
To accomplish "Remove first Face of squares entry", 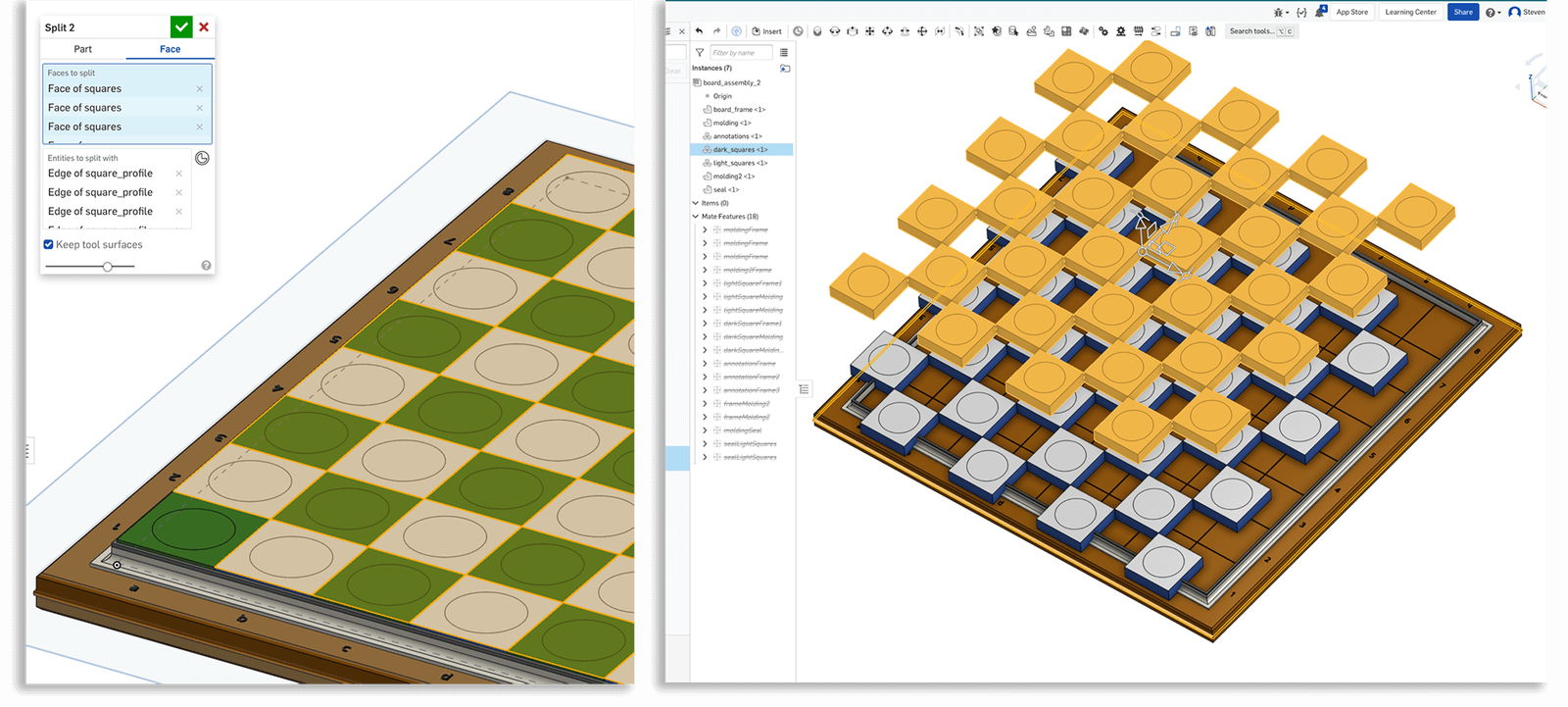I will 200,89.
